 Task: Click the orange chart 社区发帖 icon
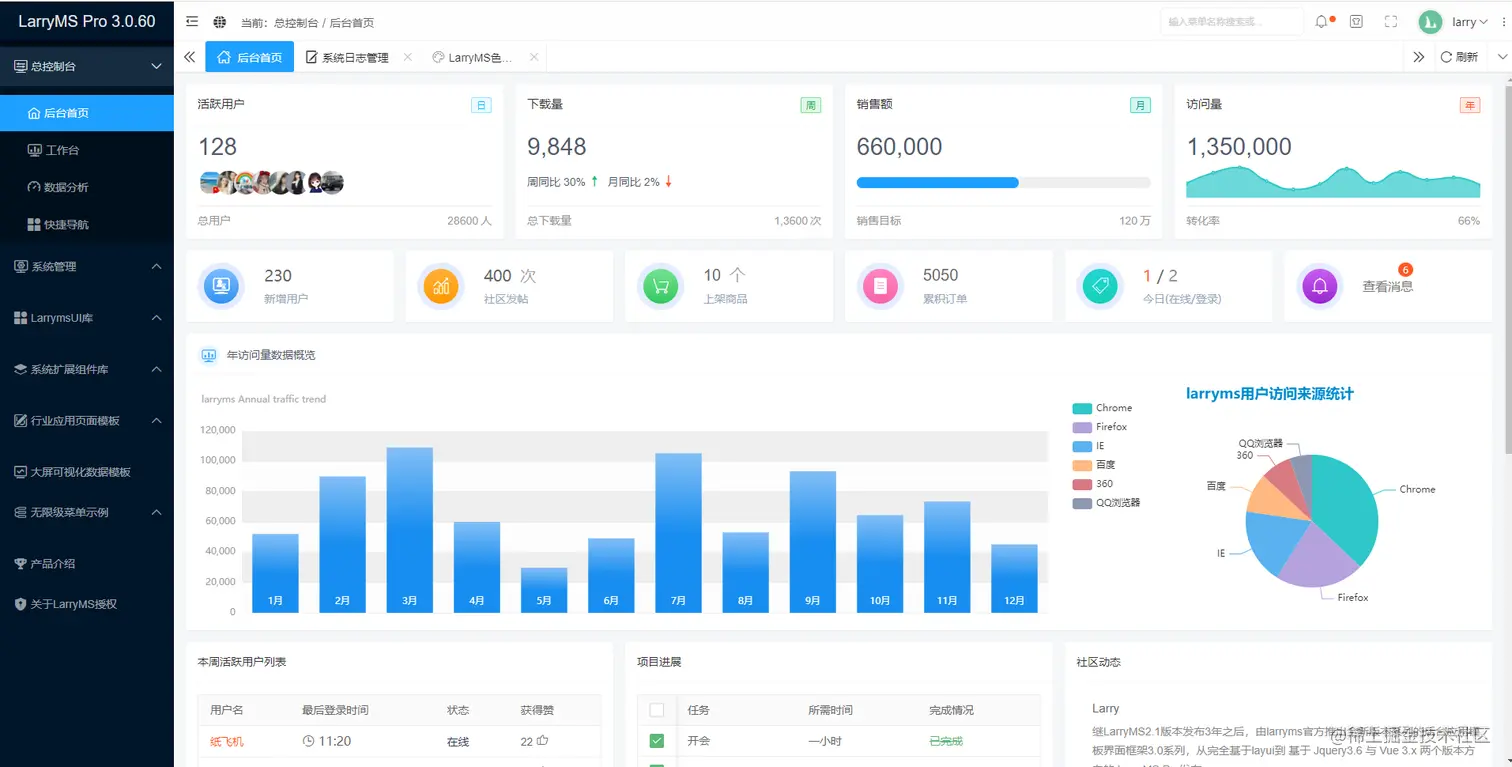[441, 286]
